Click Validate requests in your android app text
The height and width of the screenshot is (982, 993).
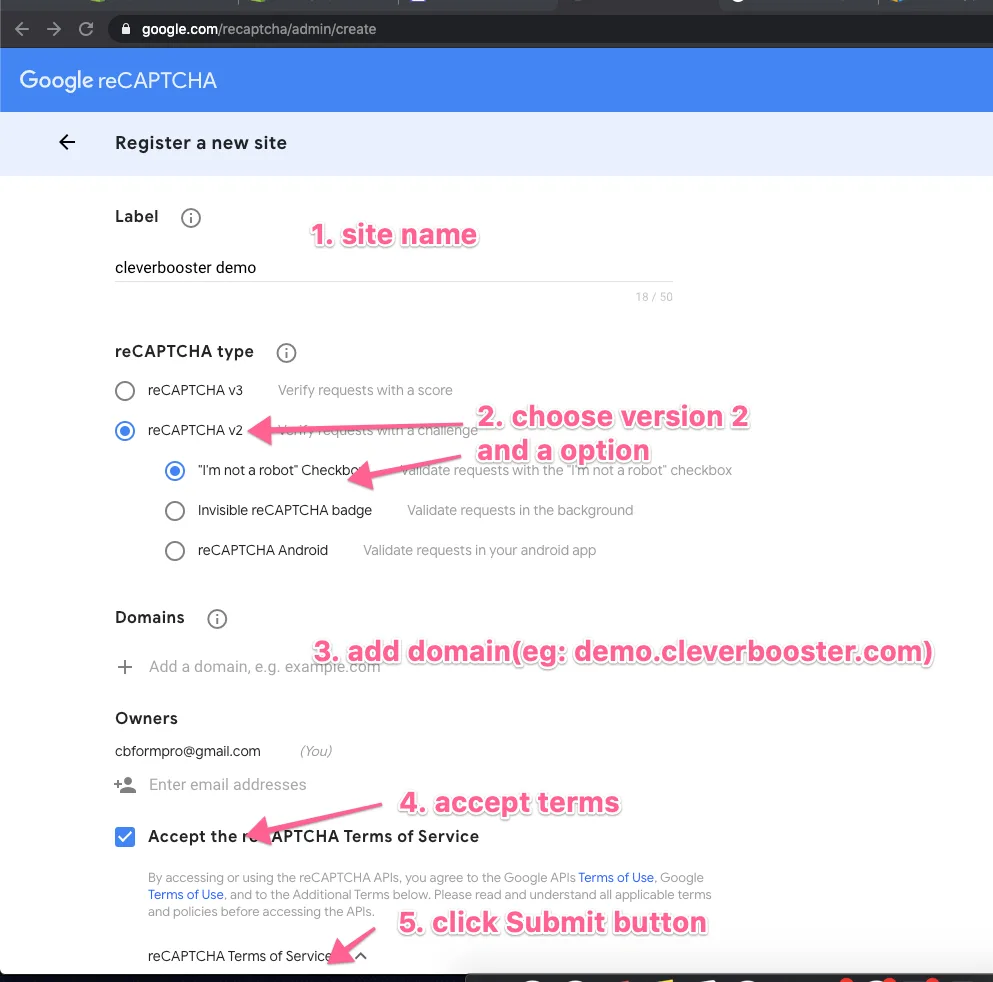tap(479, 550)
